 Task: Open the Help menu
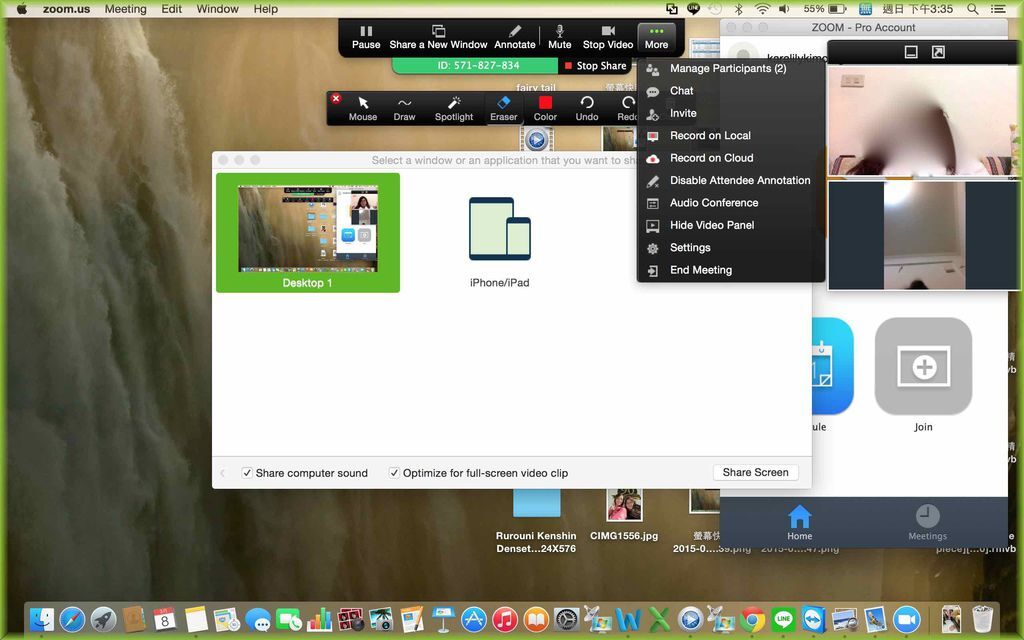point(266,9)
